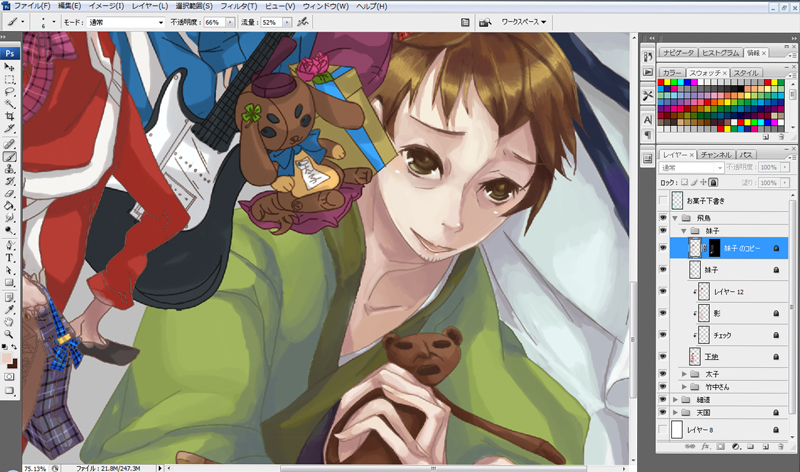Viewport: 800px width, 472px height.
Task: Switch to the チャンネル tab
Action: [716, 155]
